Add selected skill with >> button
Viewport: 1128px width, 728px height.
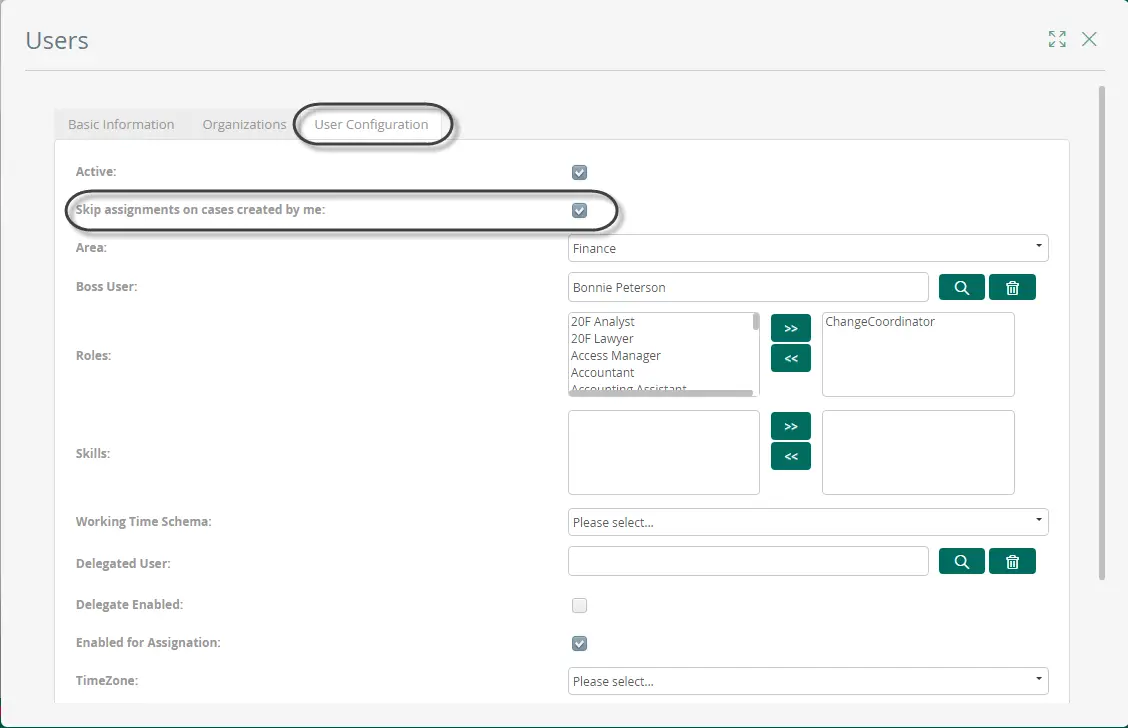click(x=791, y=426)
